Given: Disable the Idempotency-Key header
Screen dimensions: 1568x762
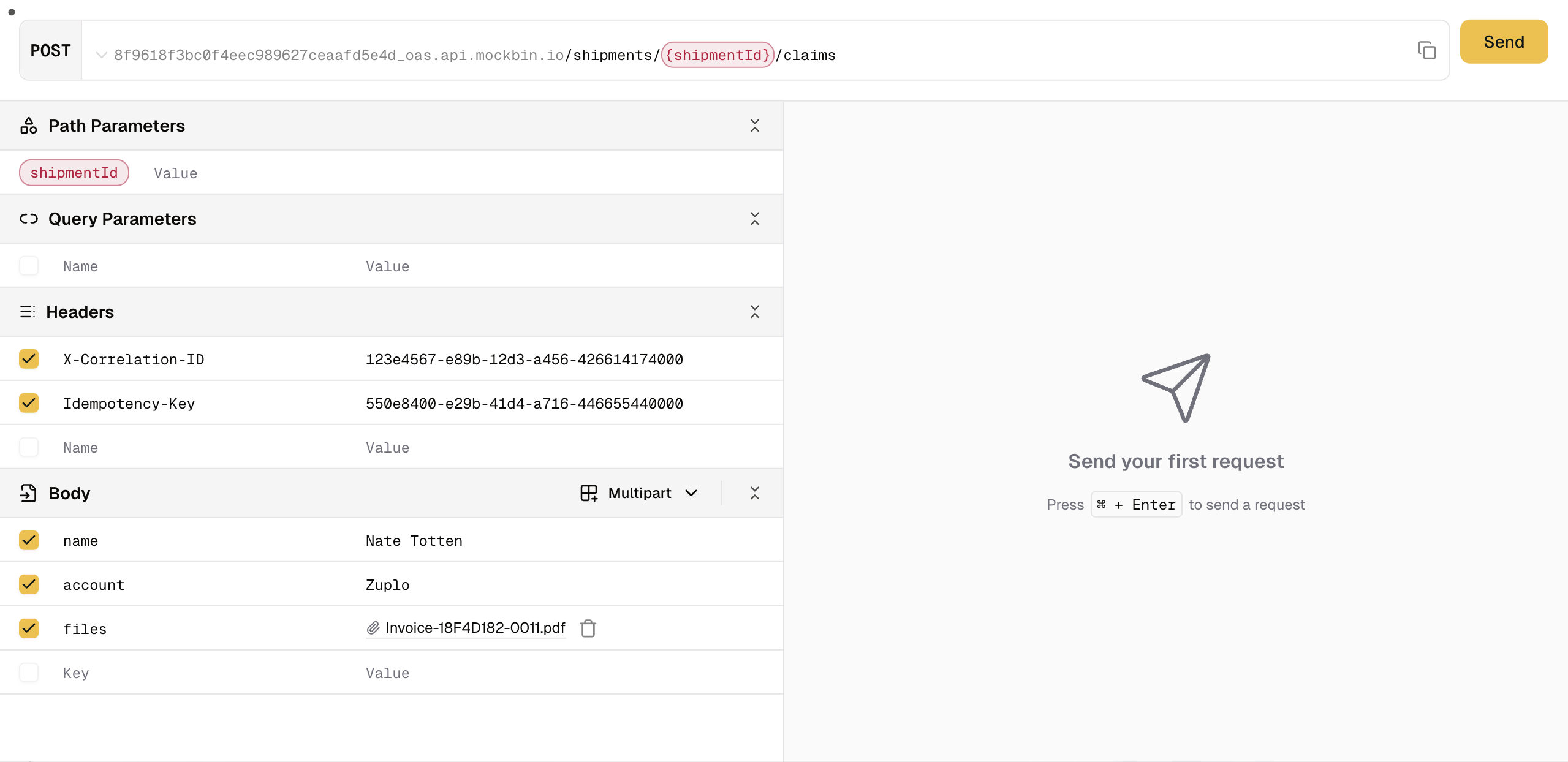Looking at the screenshot, I should point(29,403).
